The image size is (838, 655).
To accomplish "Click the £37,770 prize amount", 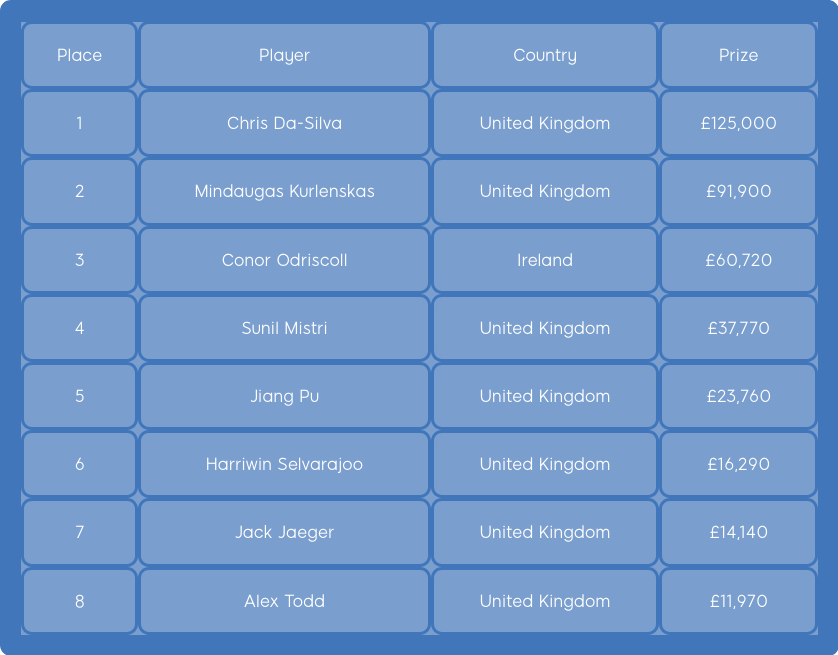I will click(738, 328).
